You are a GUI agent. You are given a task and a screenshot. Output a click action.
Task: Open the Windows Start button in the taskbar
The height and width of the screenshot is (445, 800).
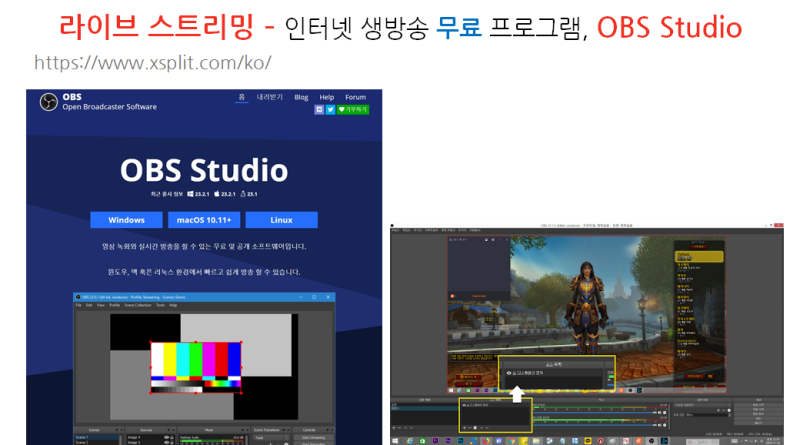(395, 440)
